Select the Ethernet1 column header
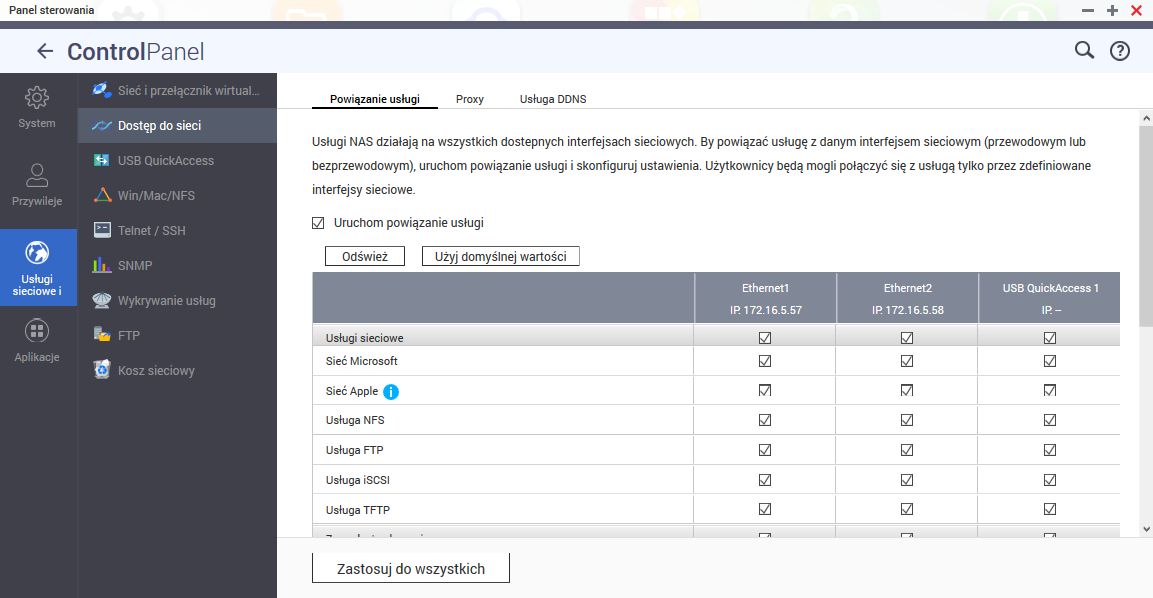 tap(765, 298)
